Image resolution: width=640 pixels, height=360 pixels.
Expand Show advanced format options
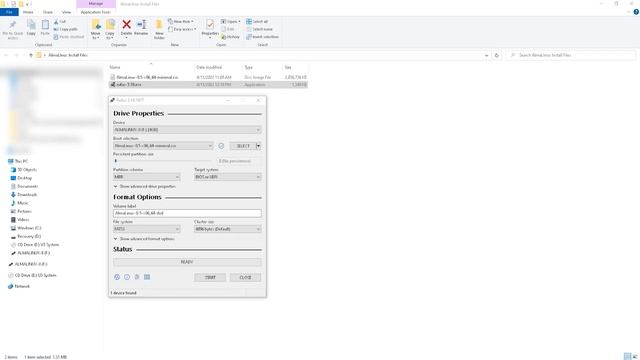(144, 239)
